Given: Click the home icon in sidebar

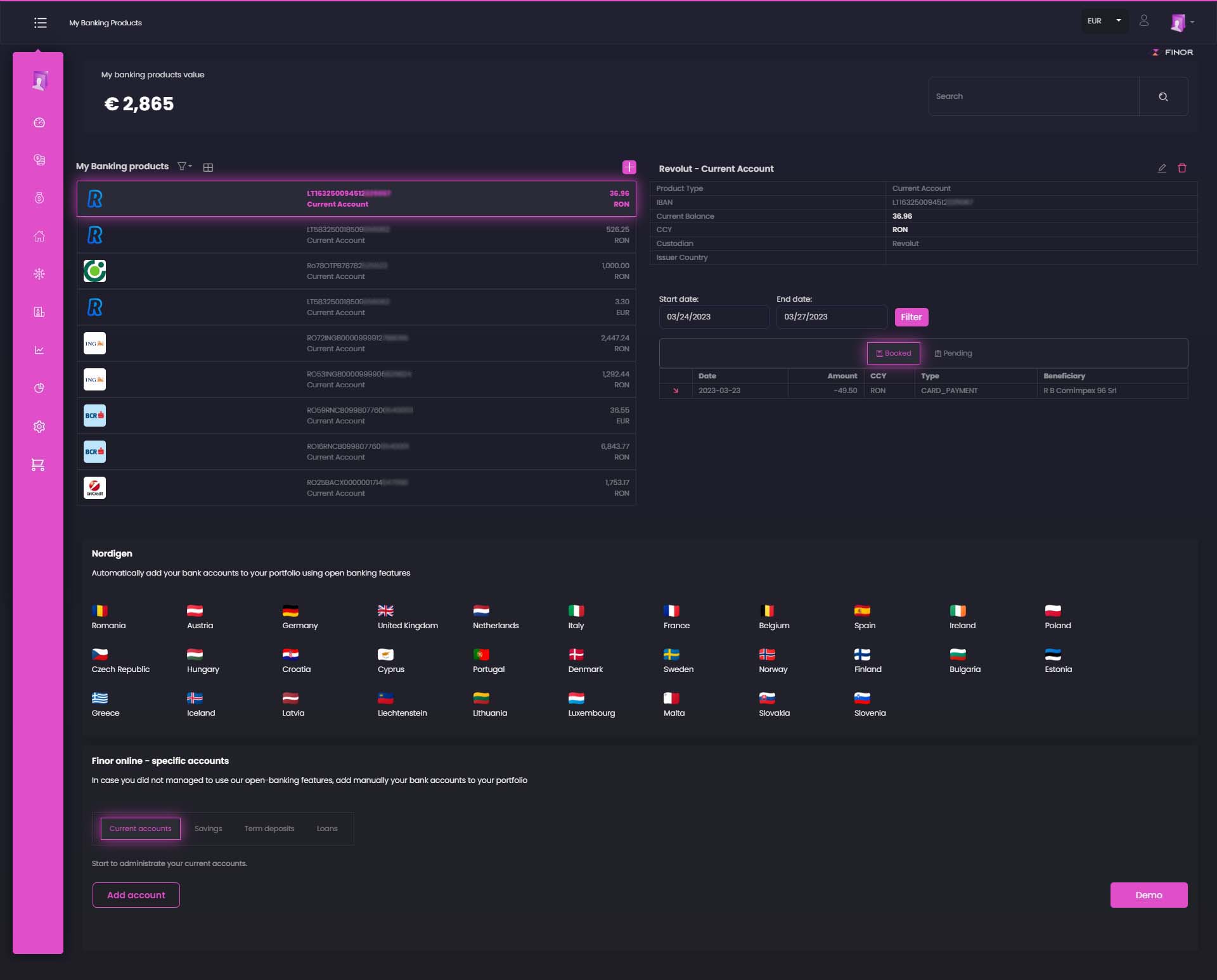Looking at the screenshot, I should [39, 236].
